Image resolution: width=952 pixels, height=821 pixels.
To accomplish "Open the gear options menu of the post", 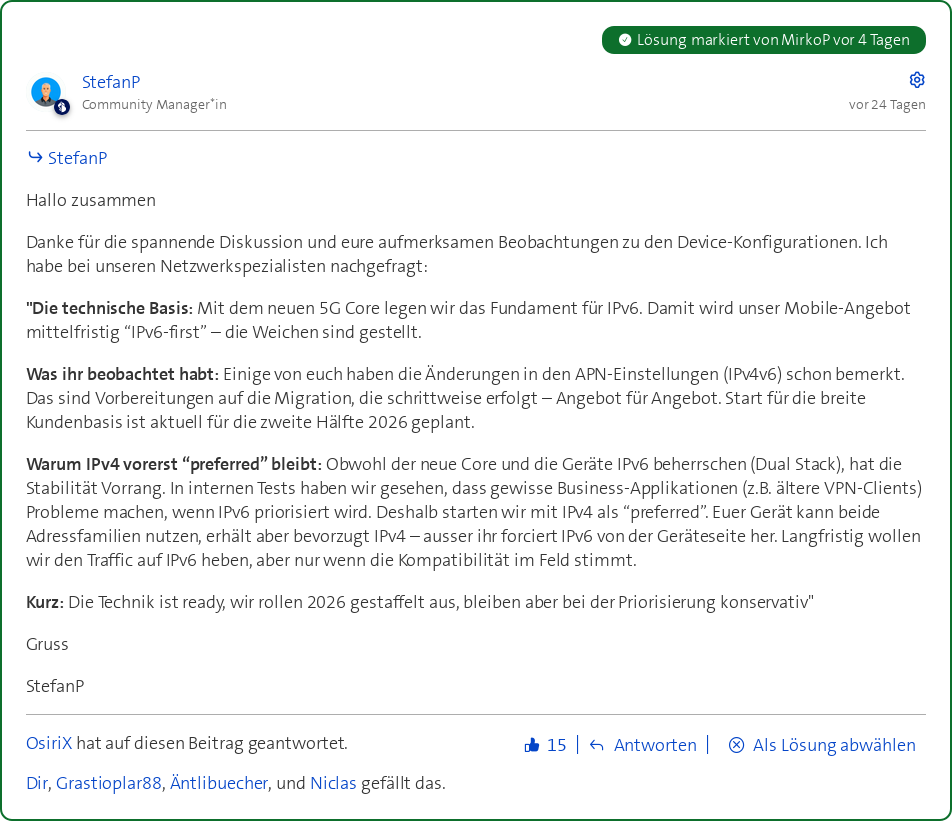I will click(x=917, y=80).
